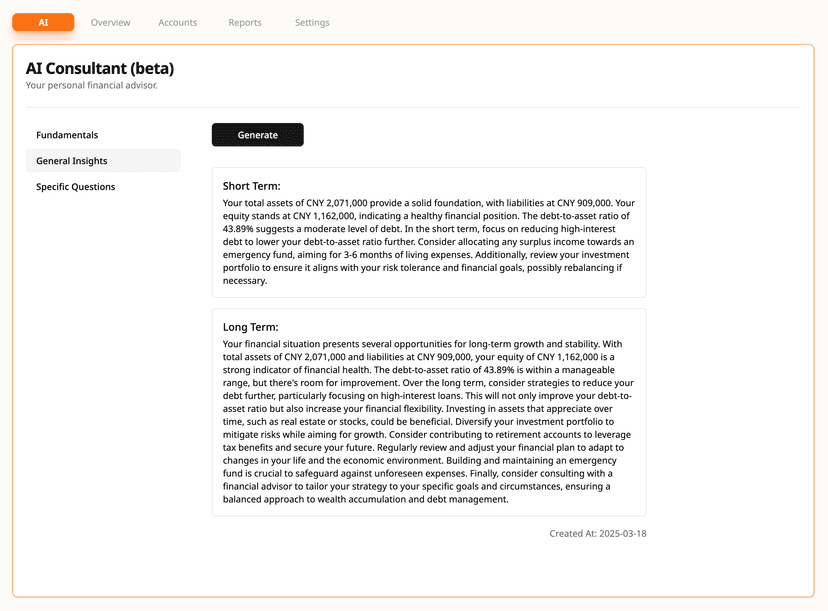Click the Short Term heading
Viewport: 828px width, 611px height.
[252, 186]
